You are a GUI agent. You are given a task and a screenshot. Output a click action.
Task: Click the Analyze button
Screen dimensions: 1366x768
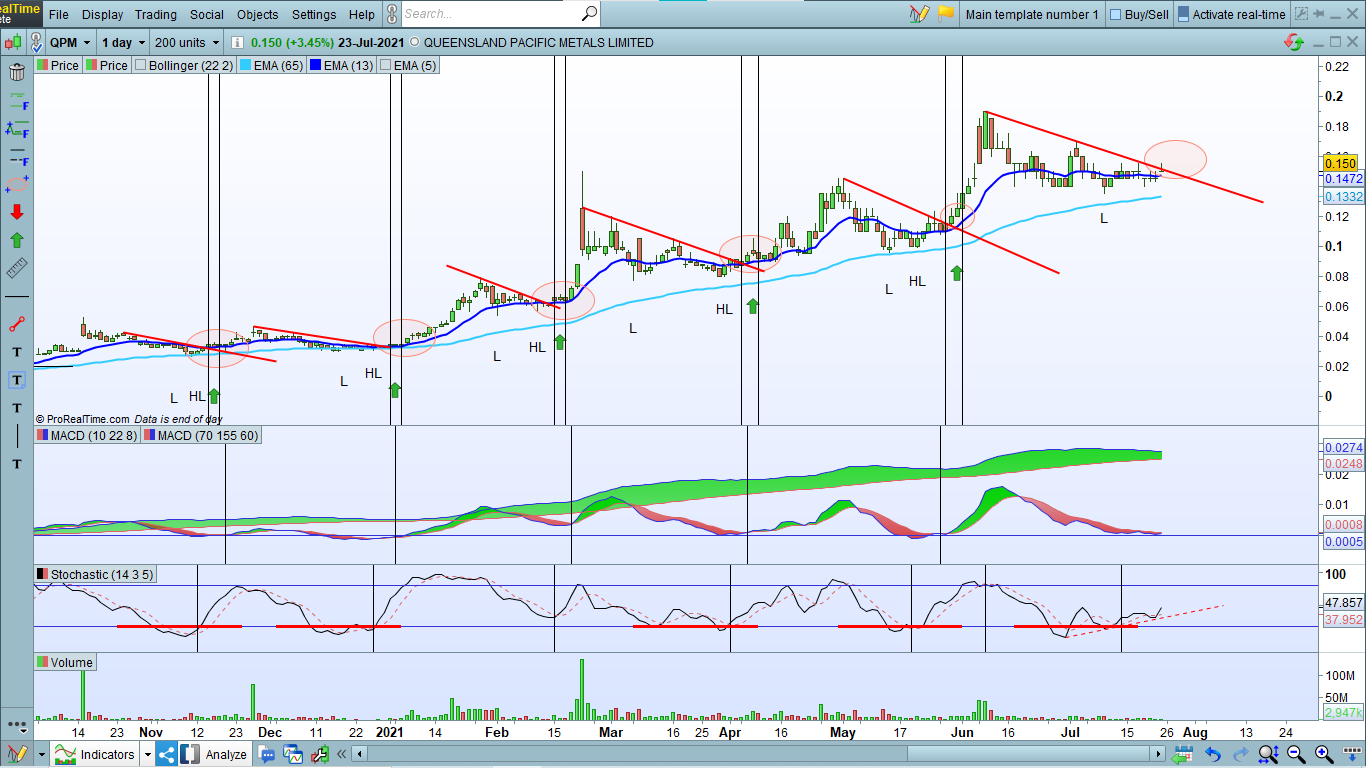pos(214,754)
